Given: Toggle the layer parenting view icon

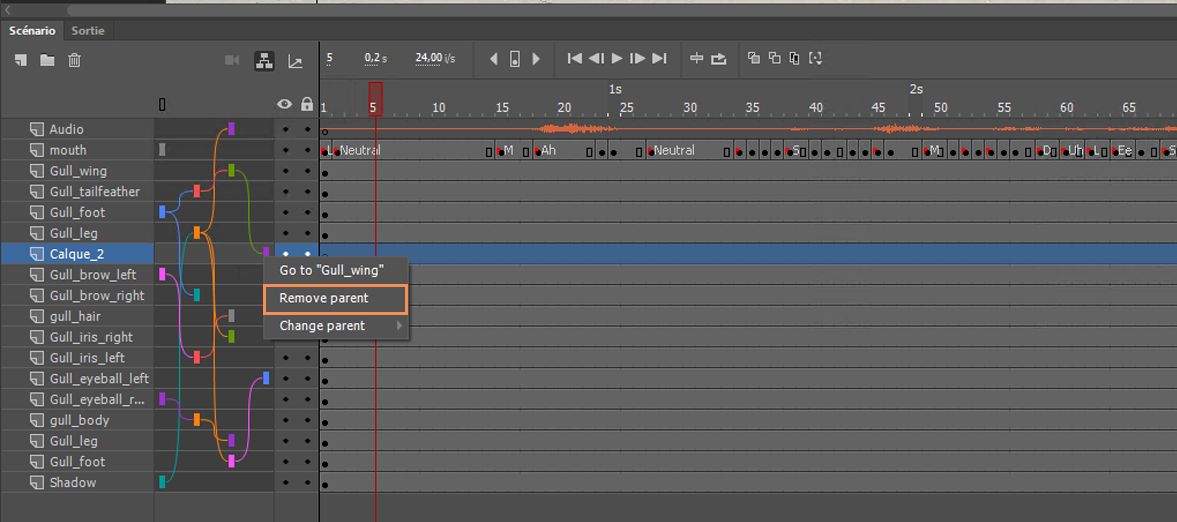Looking at the screenshot, I should [264, 61].
